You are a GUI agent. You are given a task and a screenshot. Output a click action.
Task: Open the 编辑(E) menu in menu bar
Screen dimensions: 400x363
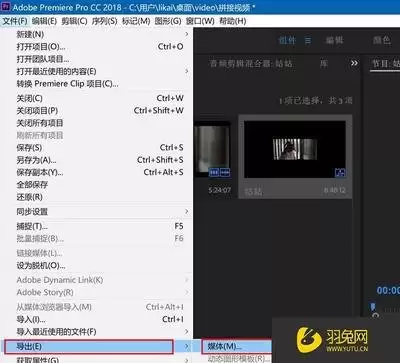coord(44,21)
